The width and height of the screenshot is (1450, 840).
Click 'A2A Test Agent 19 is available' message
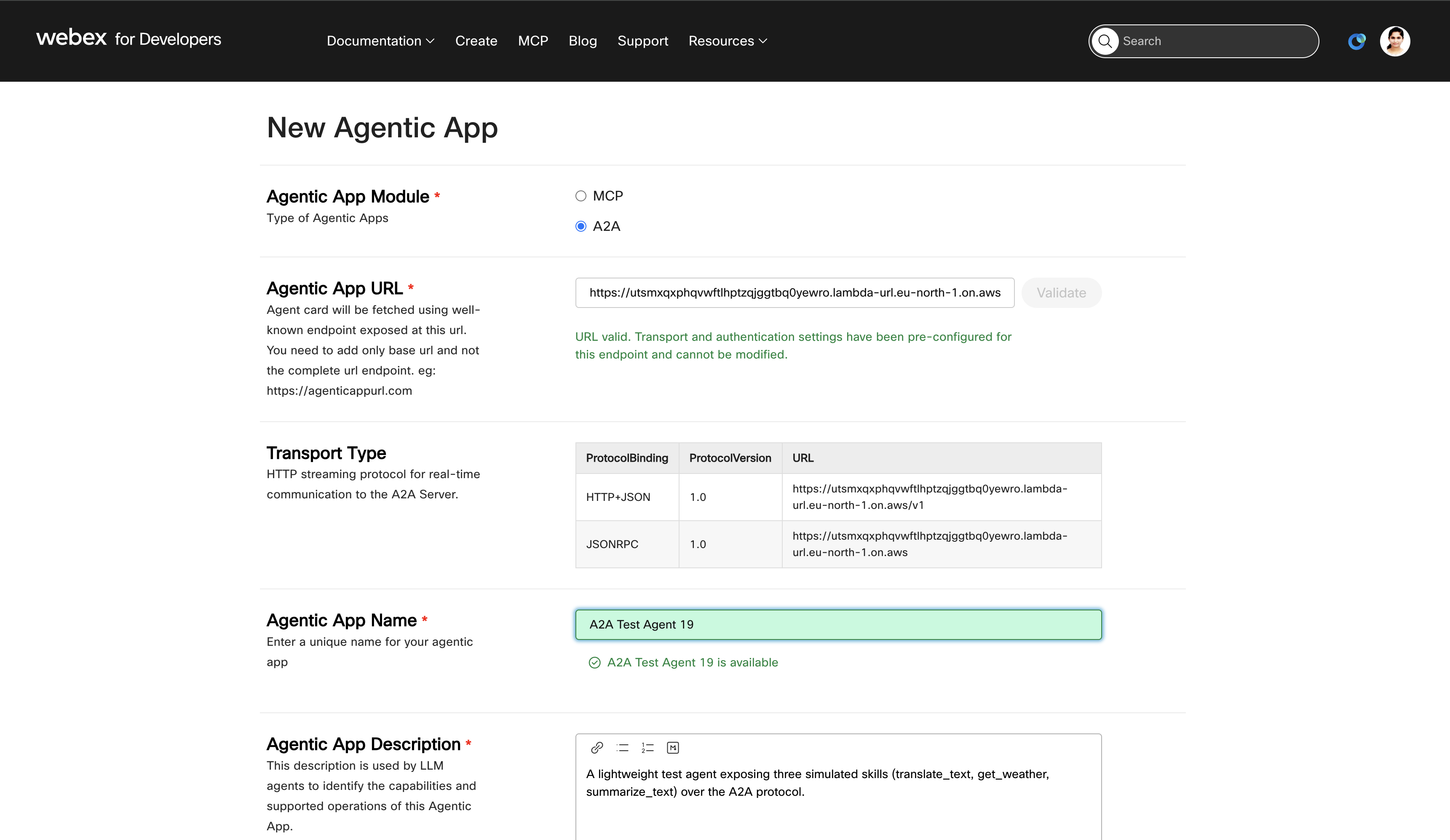[692, 663]
